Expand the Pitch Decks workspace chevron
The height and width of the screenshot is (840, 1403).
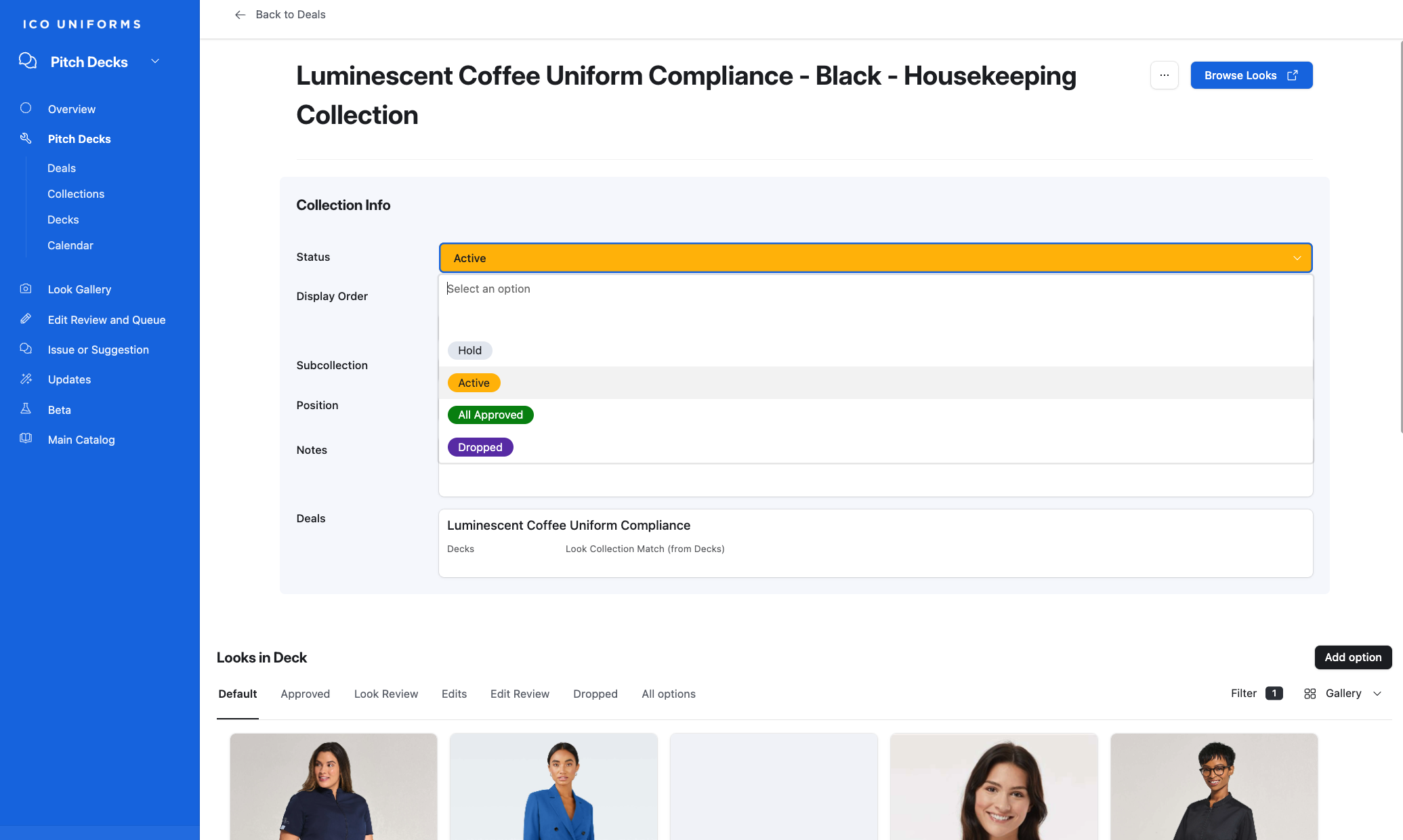pos(155,62)
